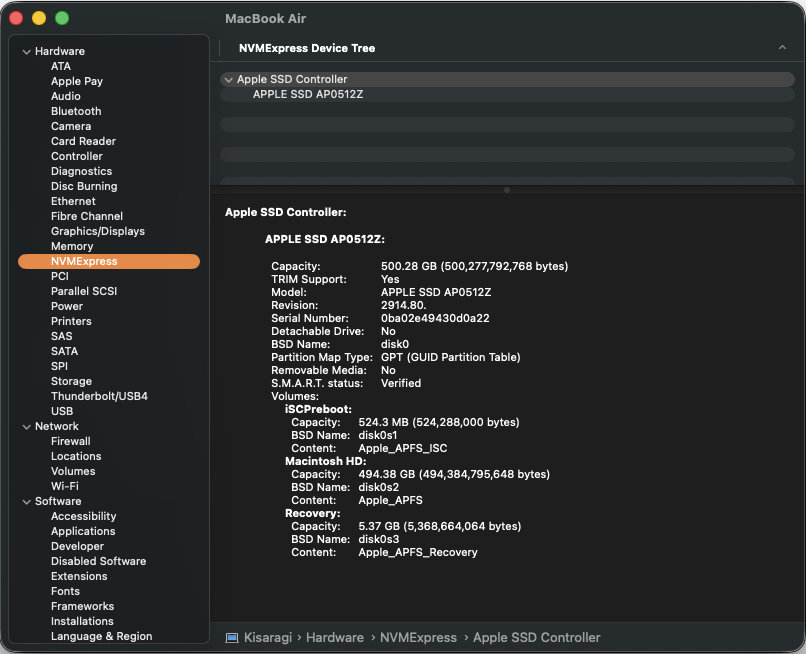Image resolution: width=806 pixels, height=654 pixels.
Task: Click the yellow minimize window button
Action: click(x=39, y=18)
